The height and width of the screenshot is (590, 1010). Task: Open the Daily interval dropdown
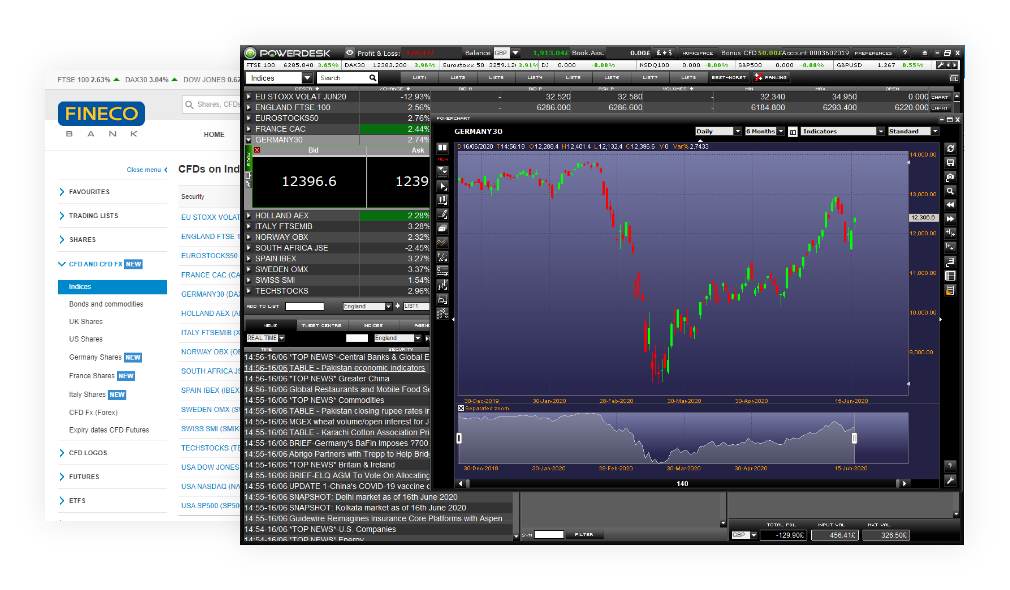[718, 131]
